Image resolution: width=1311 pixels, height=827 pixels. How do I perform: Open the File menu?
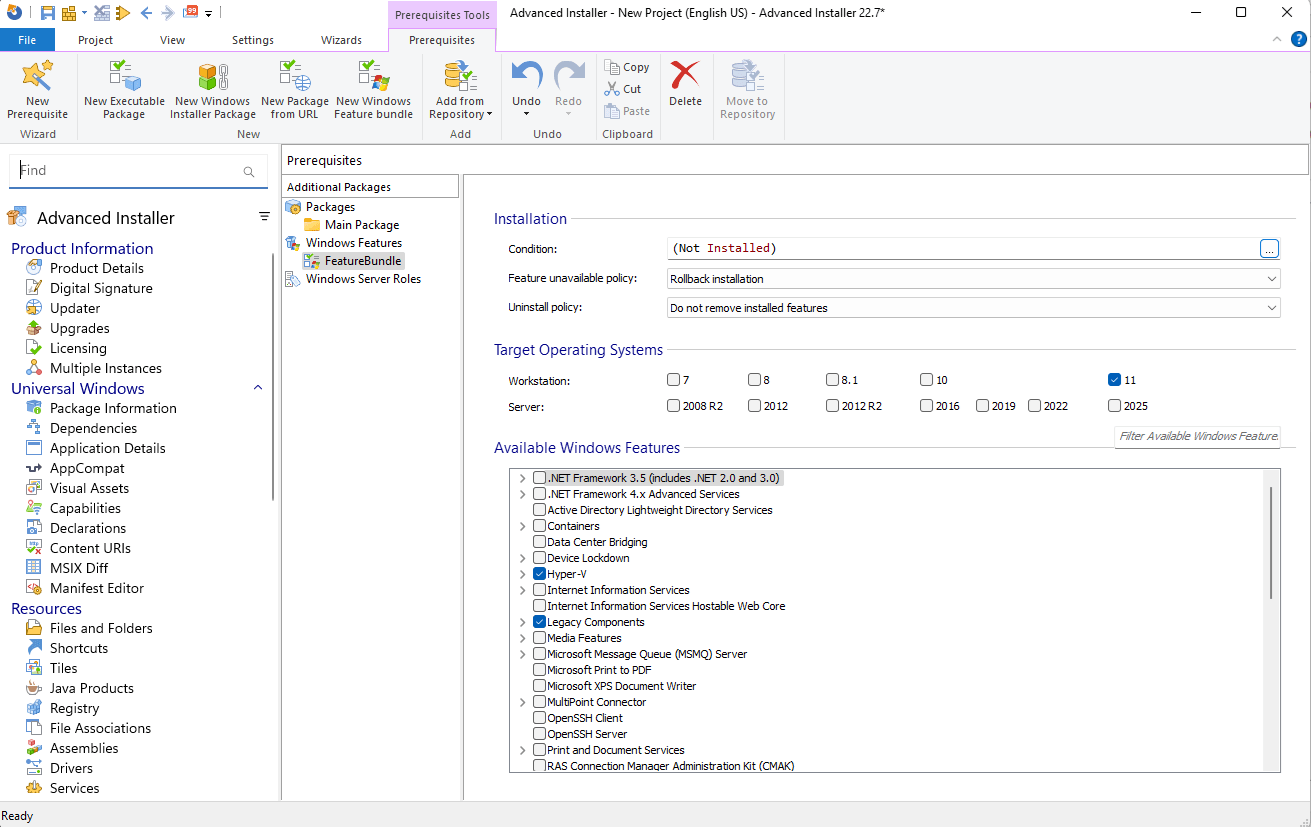click(x=27, y=40)
